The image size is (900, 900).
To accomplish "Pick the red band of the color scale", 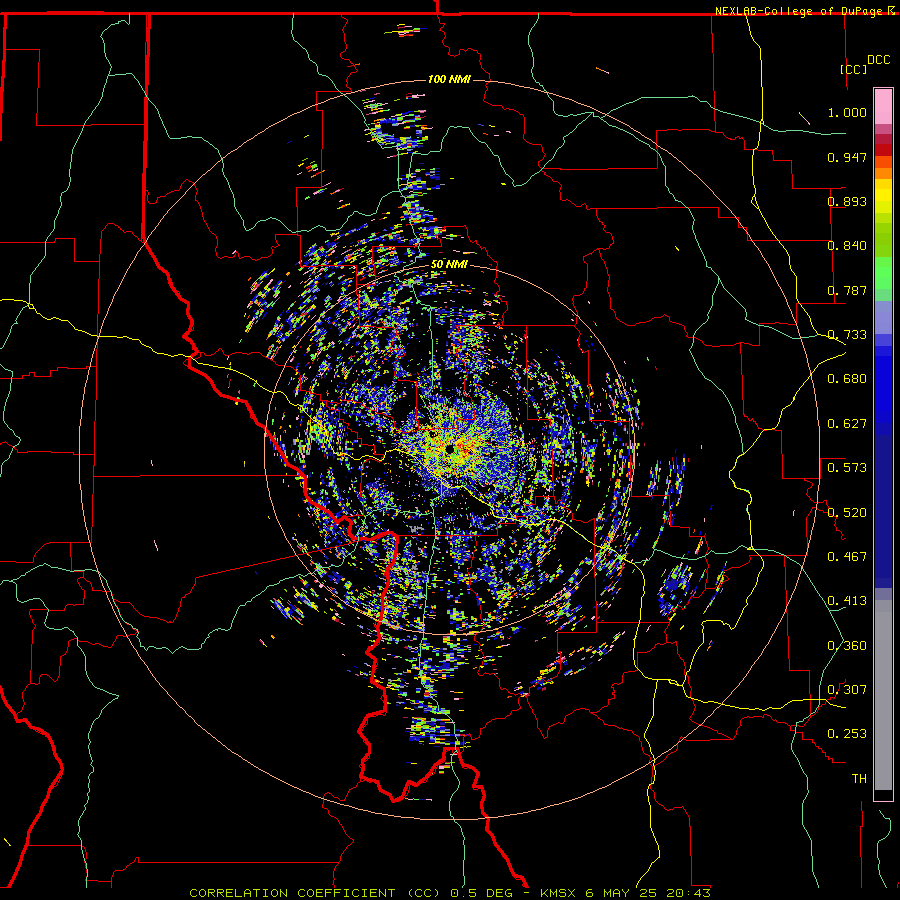I will point(883,150).
